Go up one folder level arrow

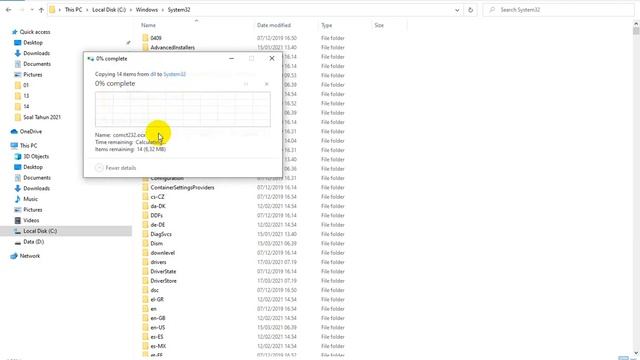pyautogui.click(x=41, y=10)
